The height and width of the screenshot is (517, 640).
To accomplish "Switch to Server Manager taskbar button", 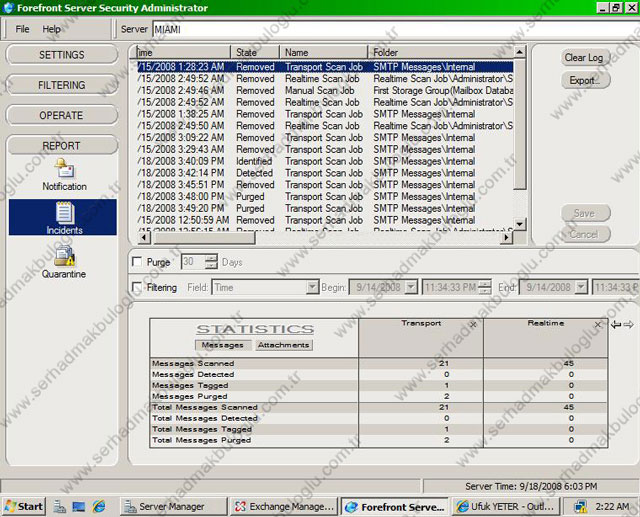I will (173, 507).
